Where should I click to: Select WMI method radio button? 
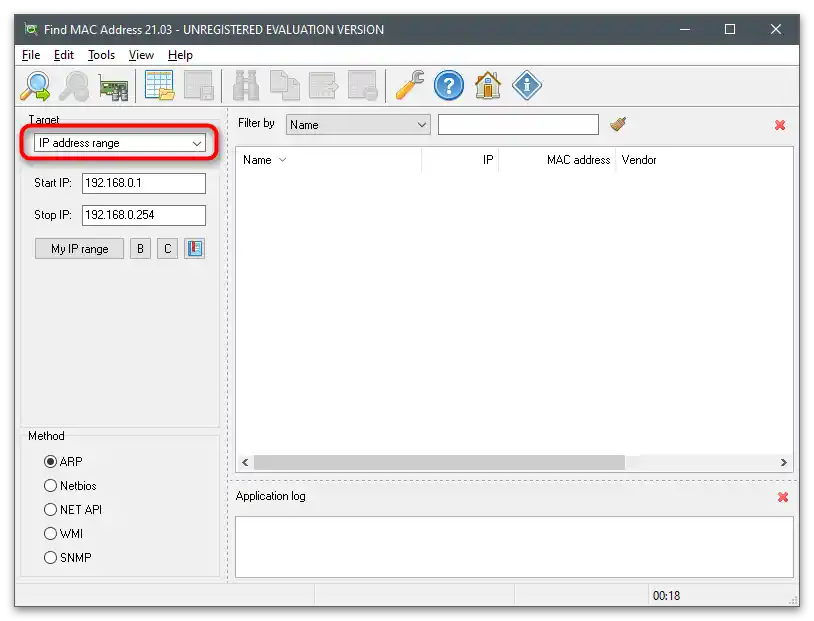pyautogui.click(x=50, y=533)
